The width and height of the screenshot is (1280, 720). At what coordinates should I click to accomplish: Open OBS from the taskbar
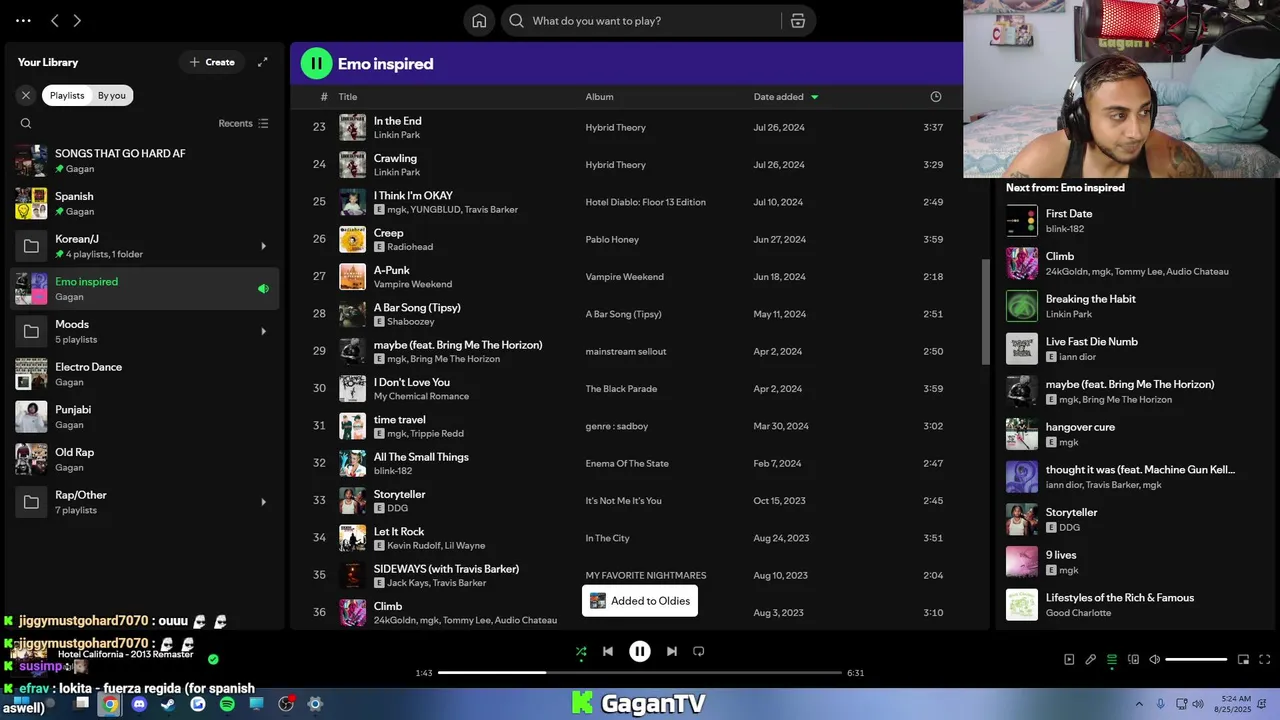pyautogui.click(x=286, y=704)
